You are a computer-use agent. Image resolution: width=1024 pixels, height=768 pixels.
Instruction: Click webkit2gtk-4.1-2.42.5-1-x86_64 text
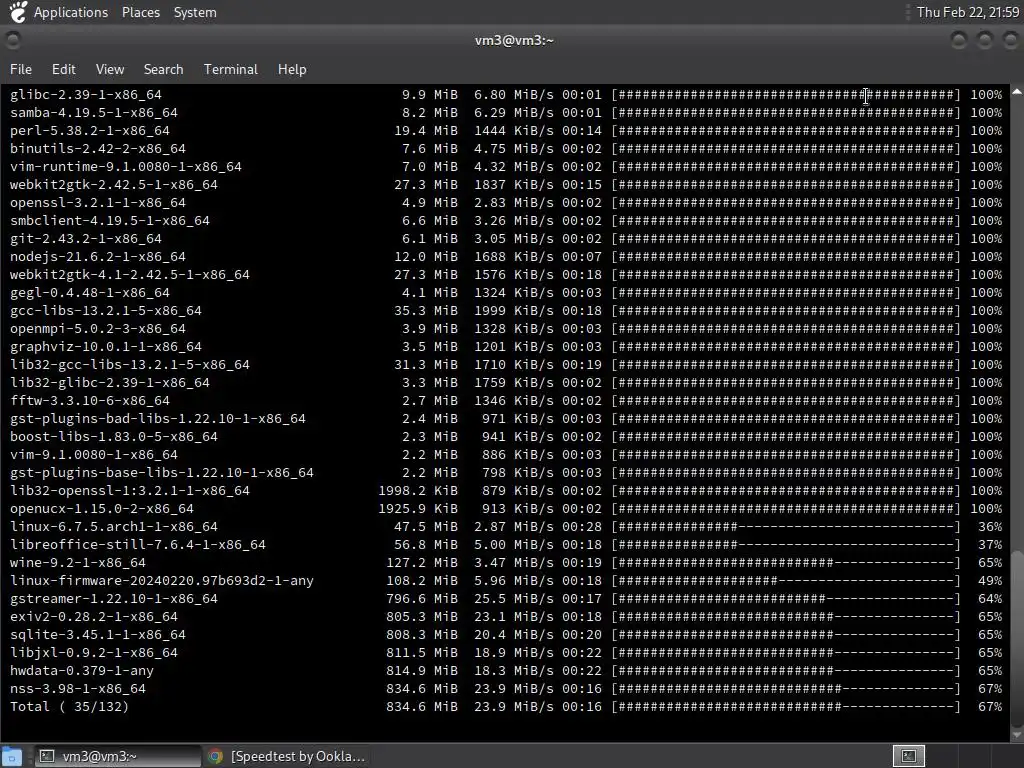pos(130,275)
